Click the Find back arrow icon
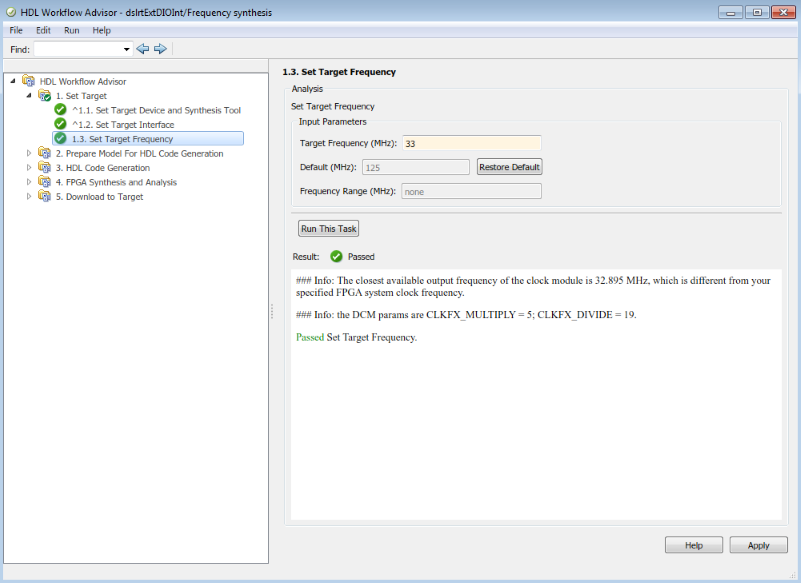Image resolution: width=801 pixels, height=583 pixels. pos(143,49)
